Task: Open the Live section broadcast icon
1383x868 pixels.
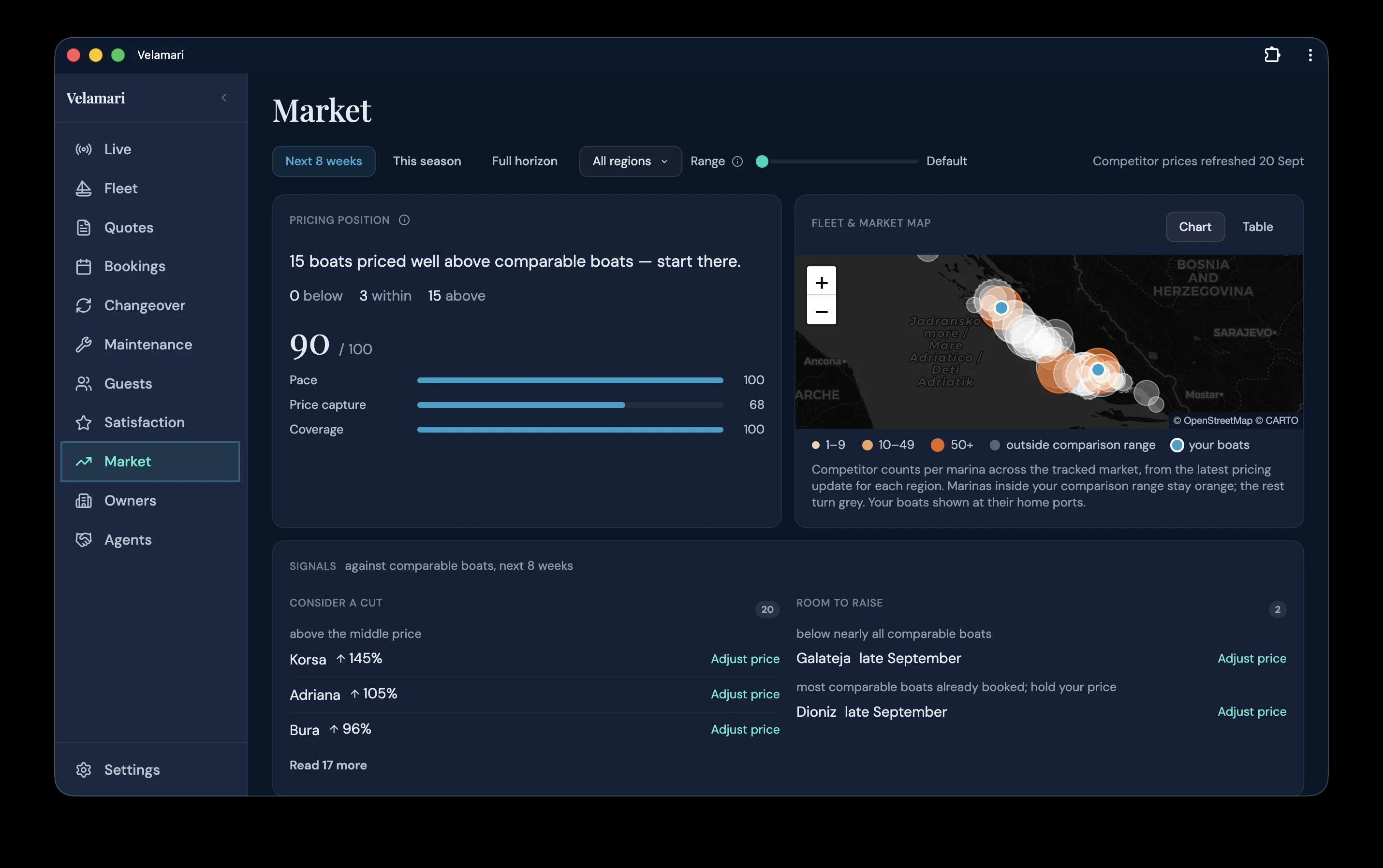Action: click(84, 149)
